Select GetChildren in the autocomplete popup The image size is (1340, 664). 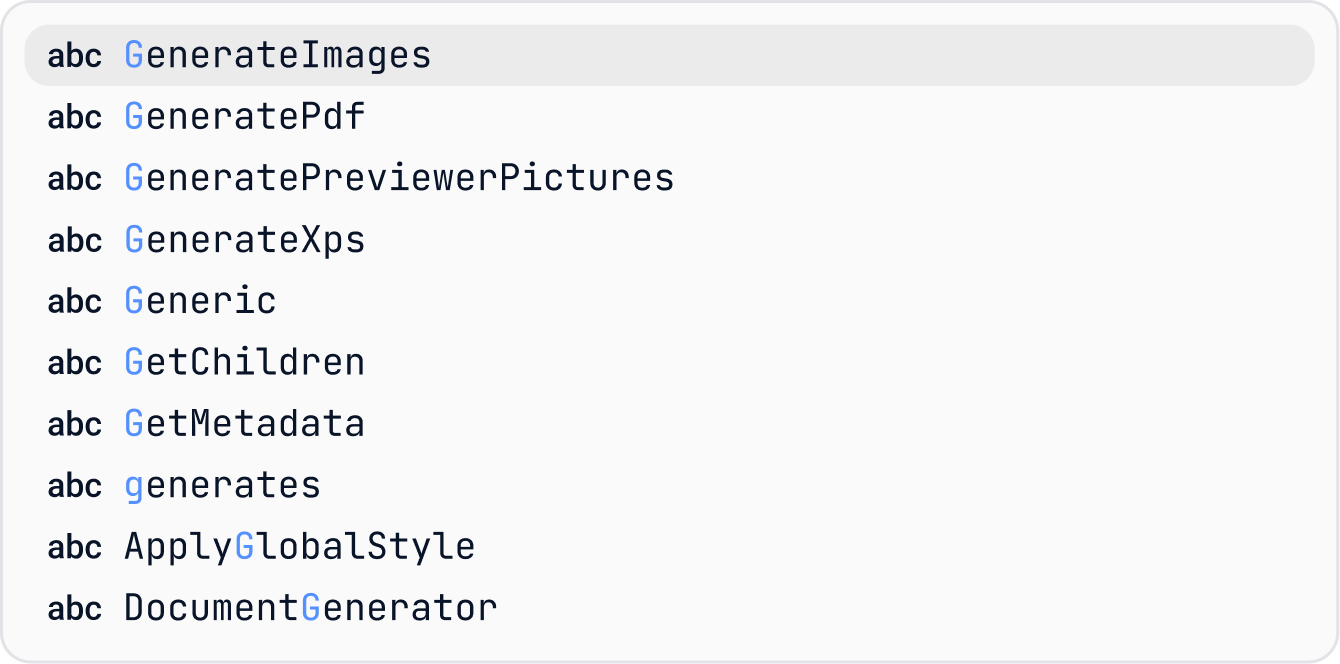[x=669, y=362]
